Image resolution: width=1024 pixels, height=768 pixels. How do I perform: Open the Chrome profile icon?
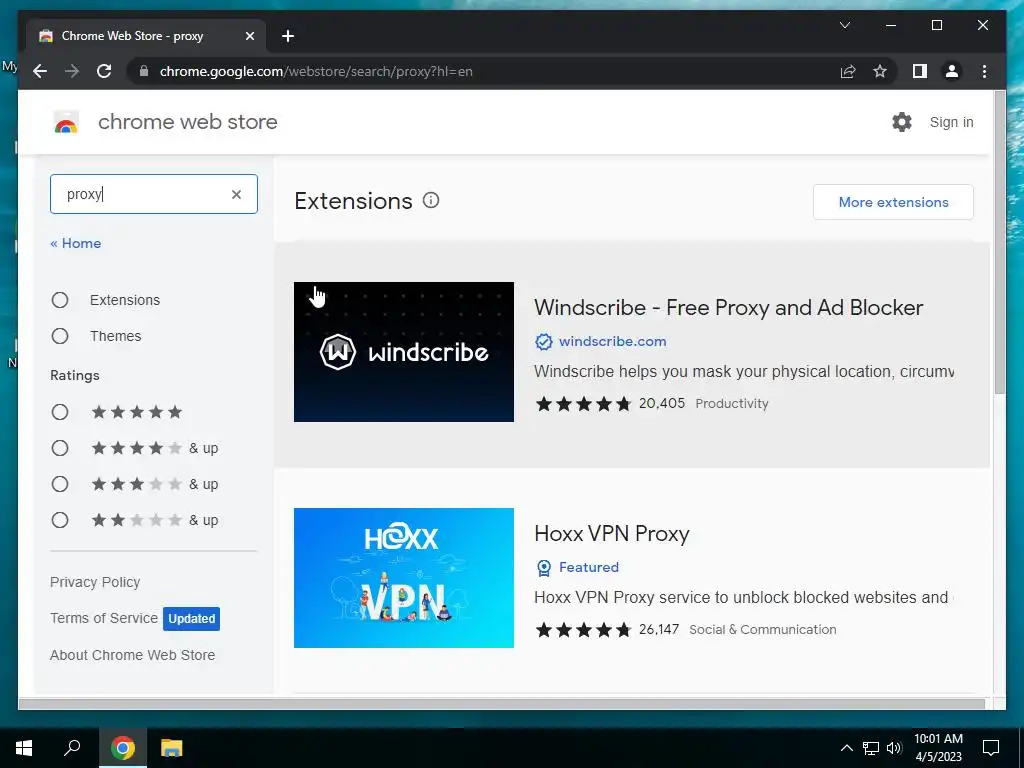click(x=952, y=71)
